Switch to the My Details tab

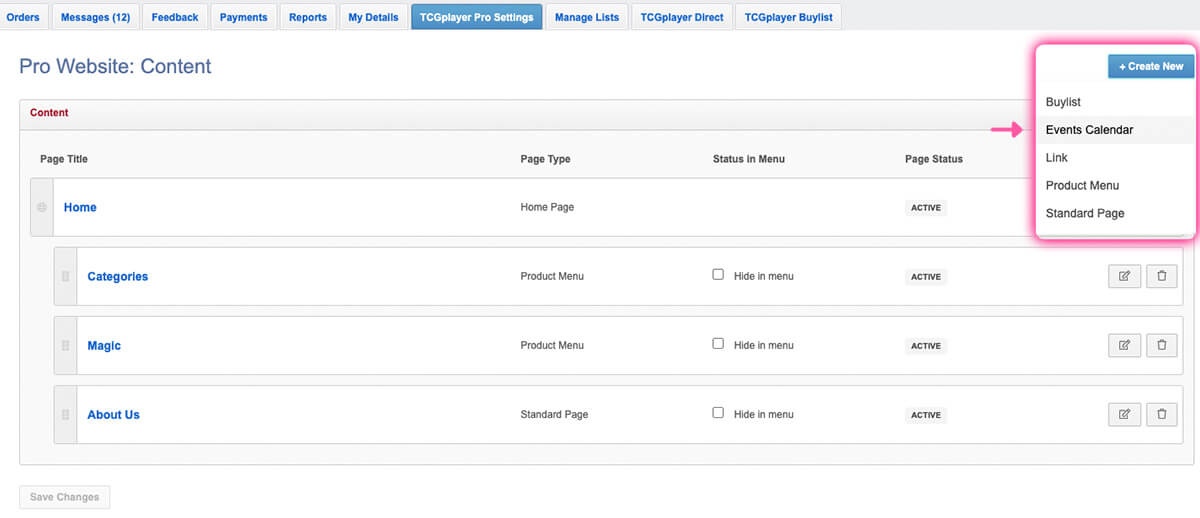pos(373,17)
